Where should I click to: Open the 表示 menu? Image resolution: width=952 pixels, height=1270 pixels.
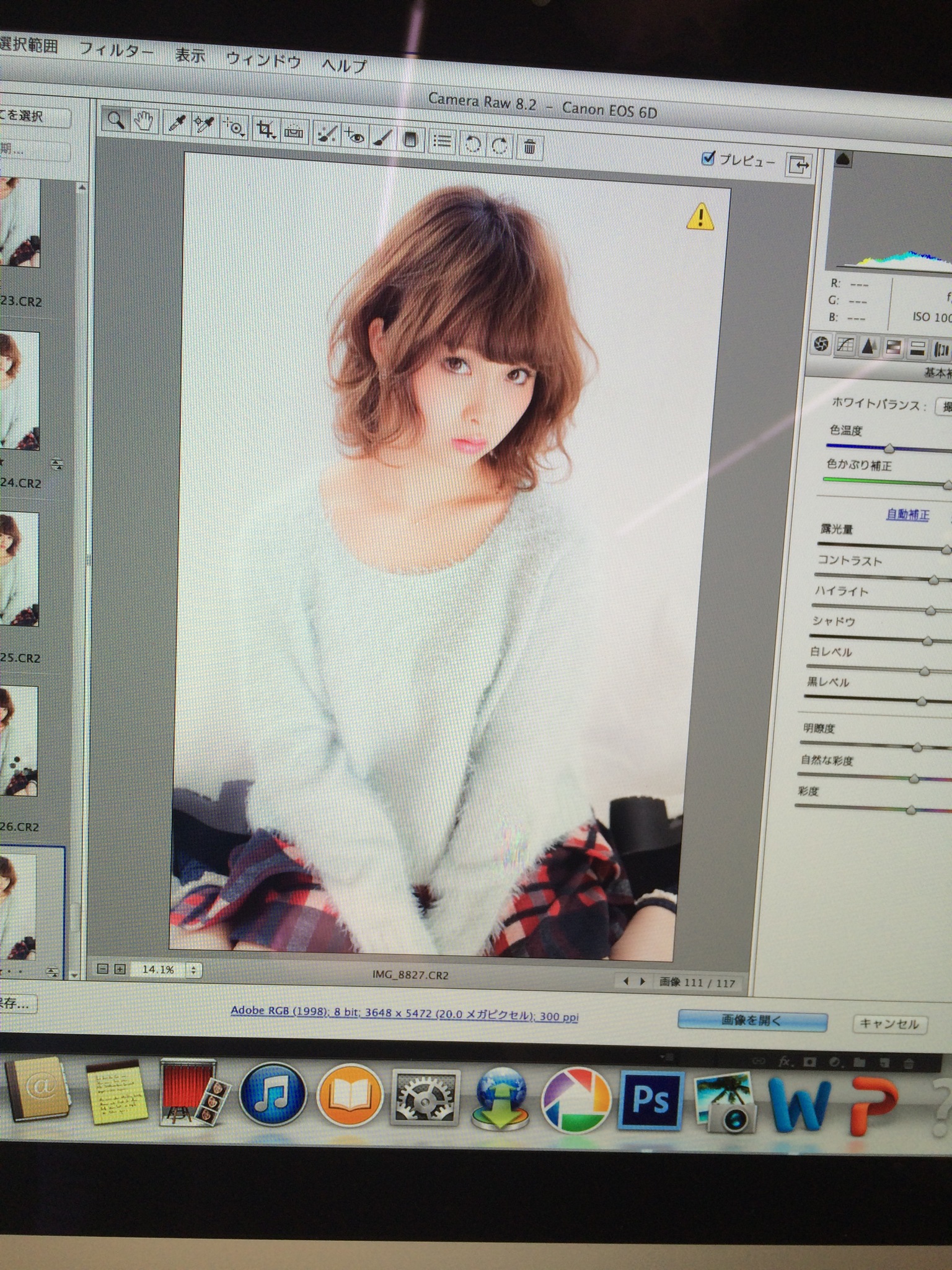click(190, 56)
